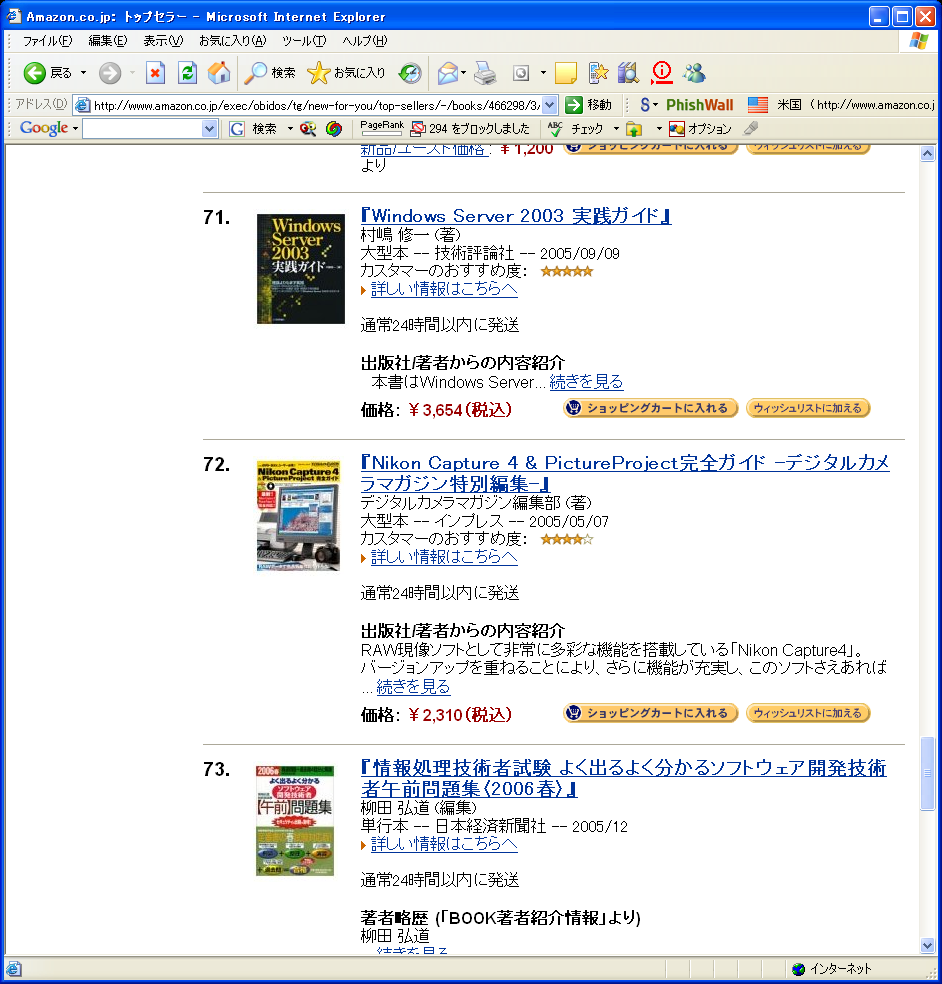
Task: Add the ¥2,310 book to wish list
Action: [x=808, y=713]
